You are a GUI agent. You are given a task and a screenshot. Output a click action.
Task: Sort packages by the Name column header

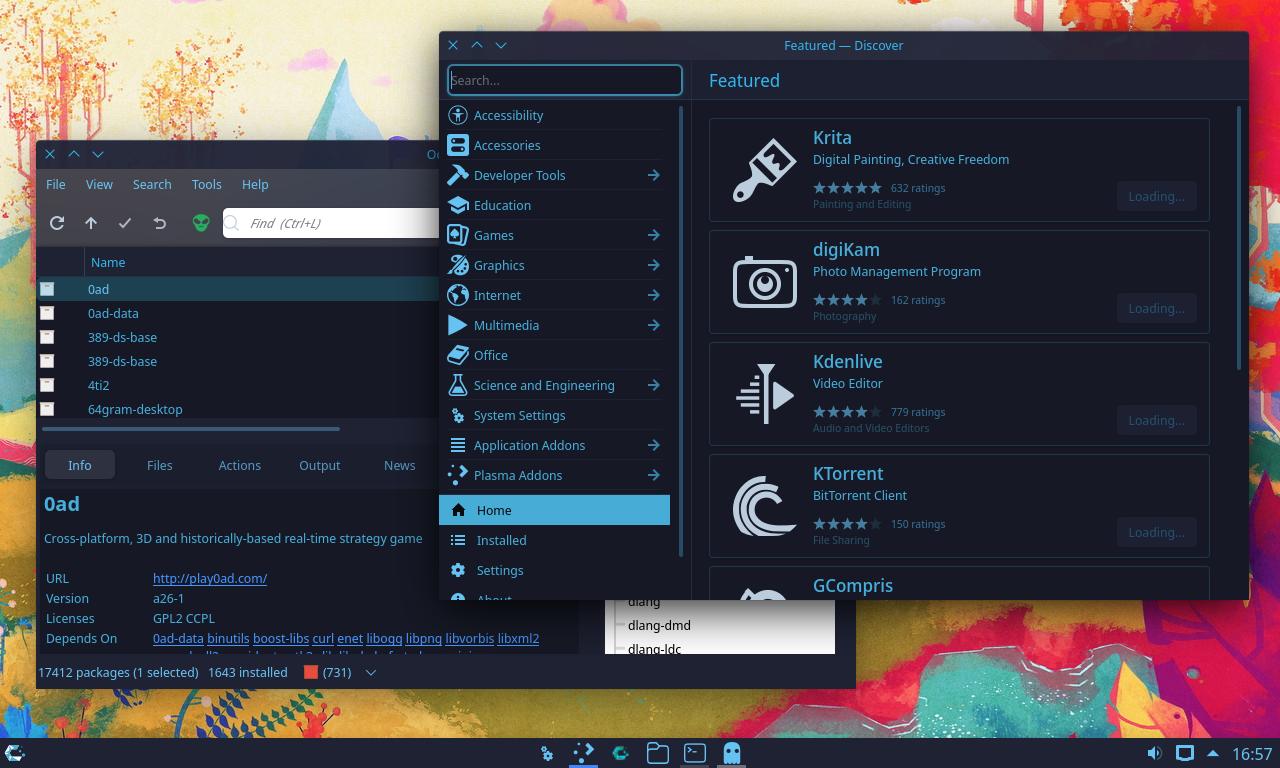108,262
